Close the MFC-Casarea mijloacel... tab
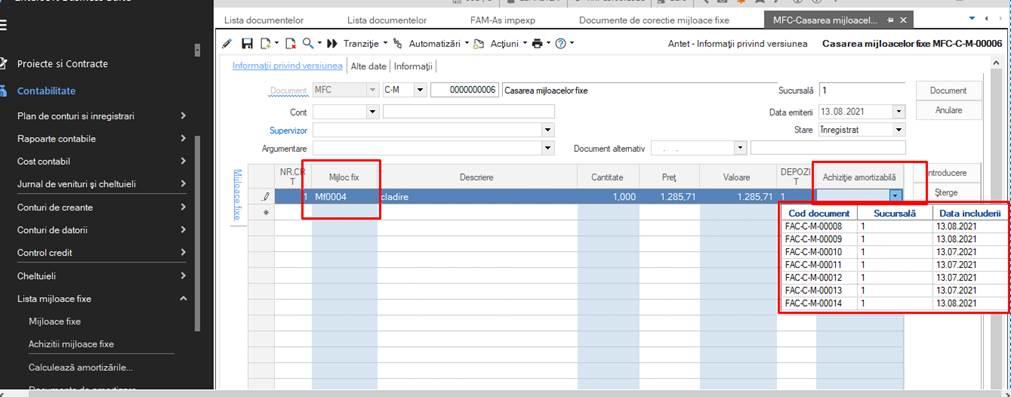This screenshot has width=1011, height=397. (903, 20)
